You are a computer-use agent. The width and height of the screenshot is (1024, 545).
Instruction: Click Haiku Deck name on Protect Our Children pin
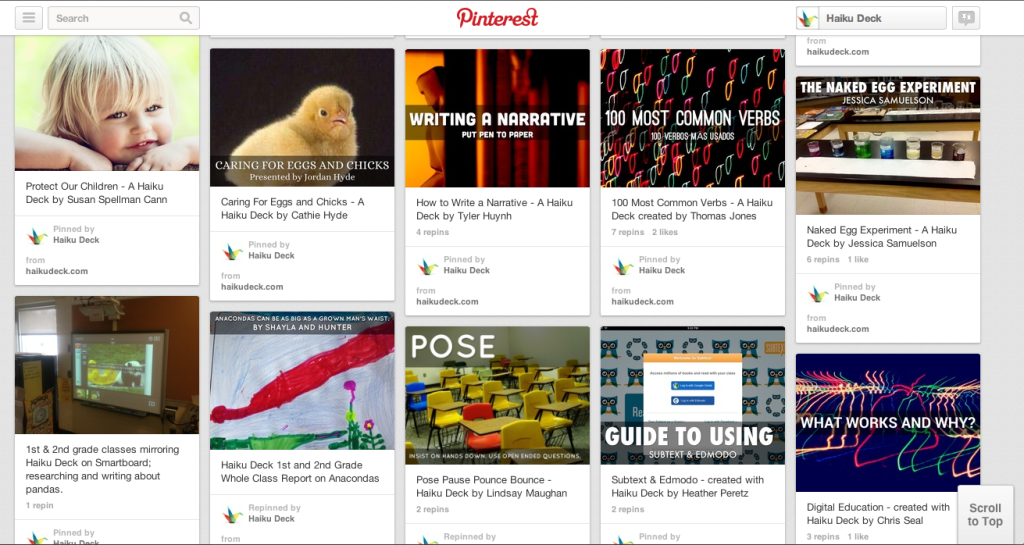[x=76, y=240]
